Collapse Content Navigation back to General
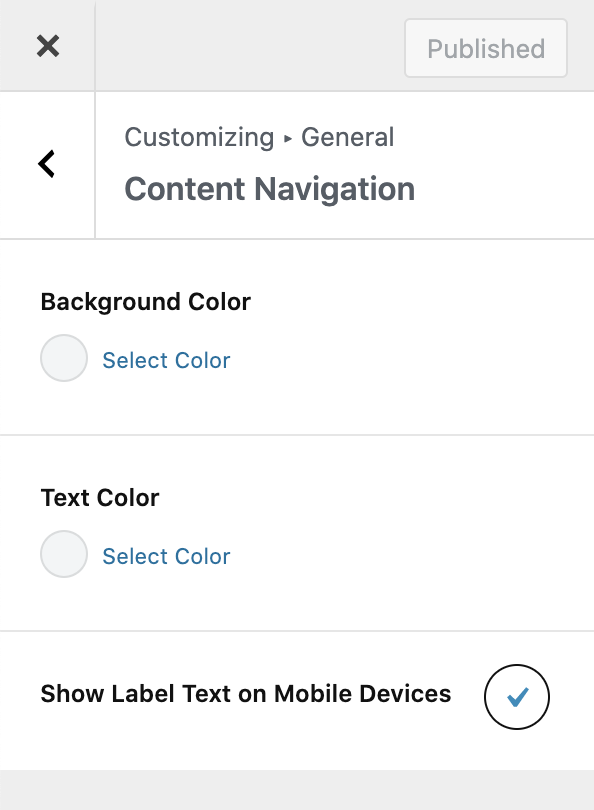The image size is (594, 810). pos(45,164)
